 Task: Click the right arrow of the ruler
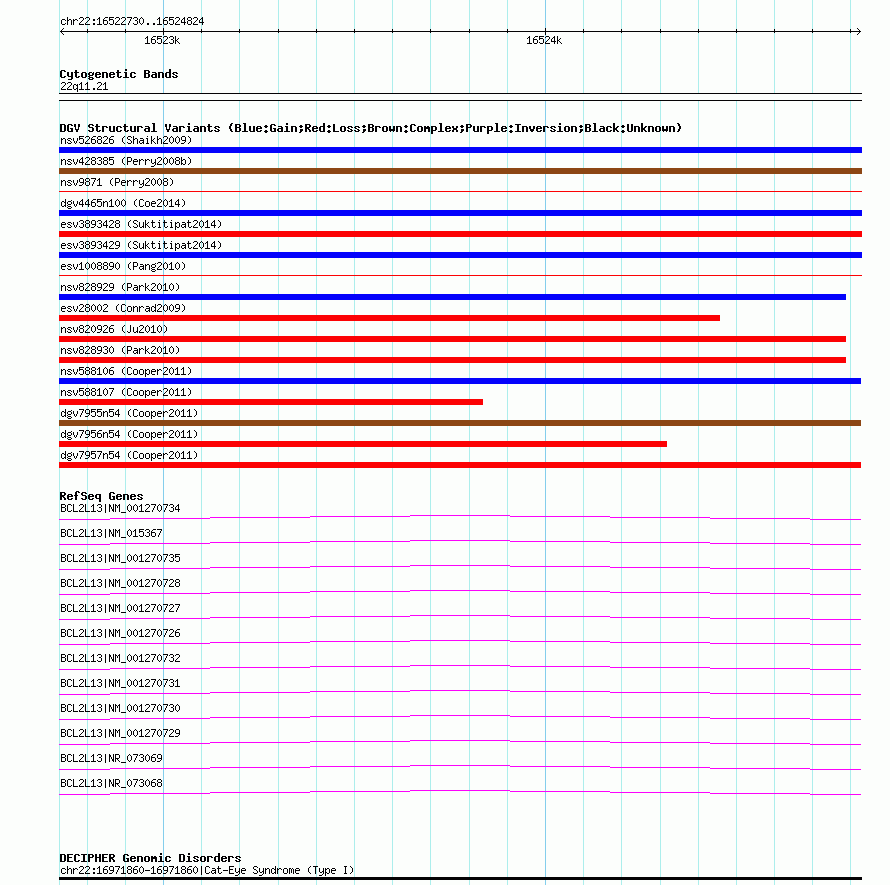(858, 32)
